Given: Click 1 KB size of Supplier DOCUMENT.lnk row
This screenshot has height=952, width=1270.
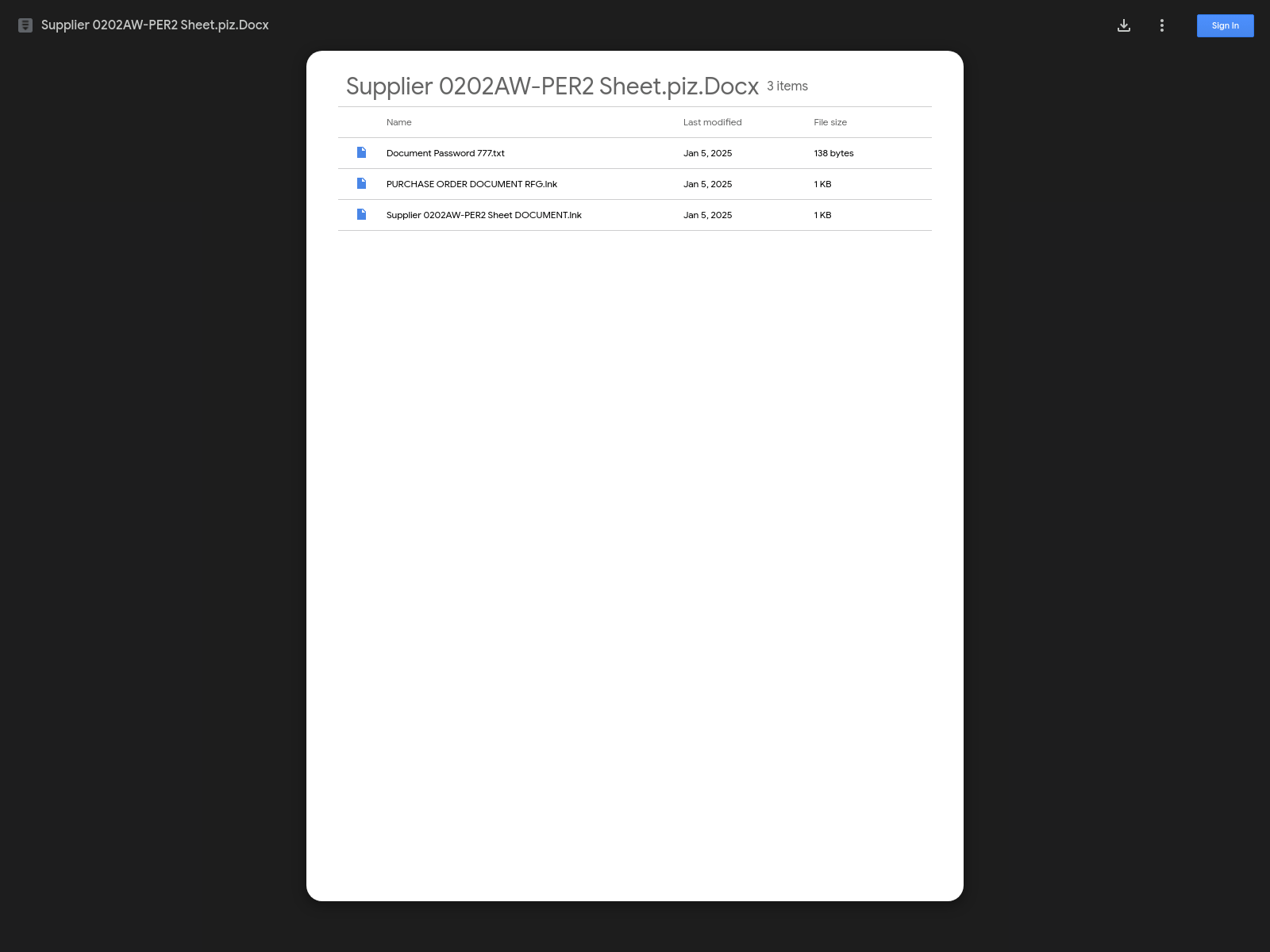Looking at the screenshot, I should [822, 215].
